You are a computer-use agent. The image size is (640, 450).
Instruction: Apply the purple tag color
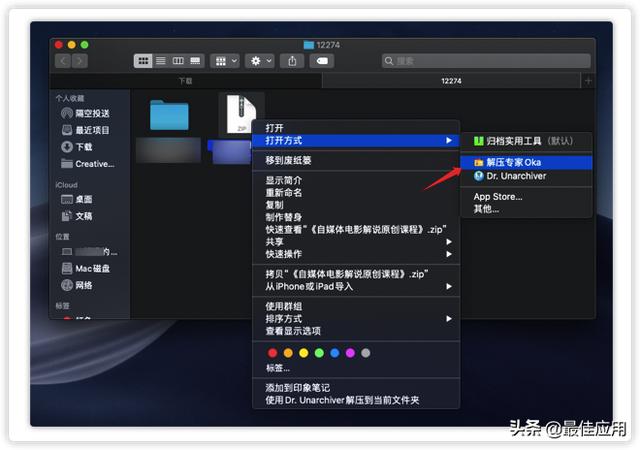point(350,353)
